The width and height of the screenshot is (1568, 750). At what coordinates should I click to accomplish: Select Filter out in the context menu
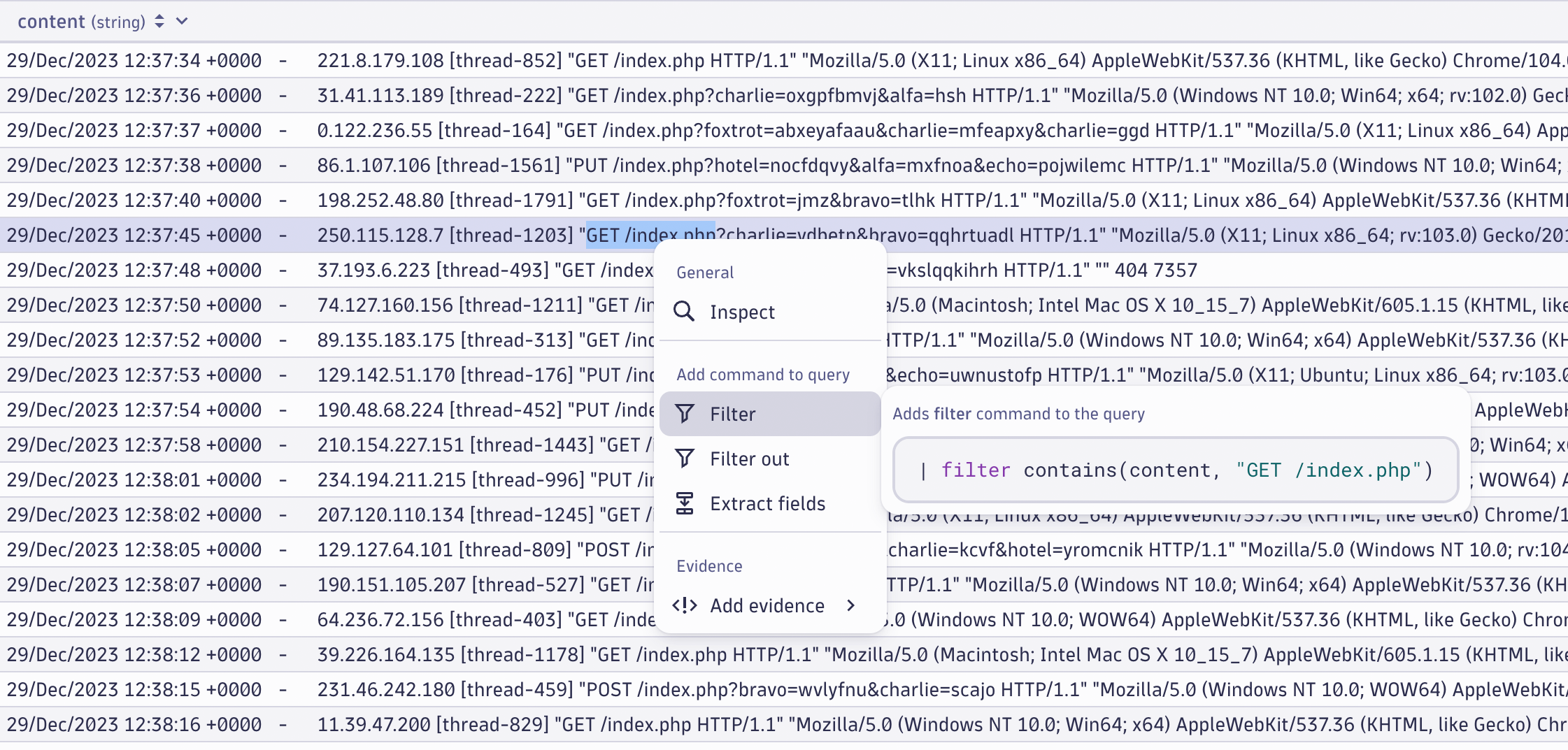(x=749, y=458)
